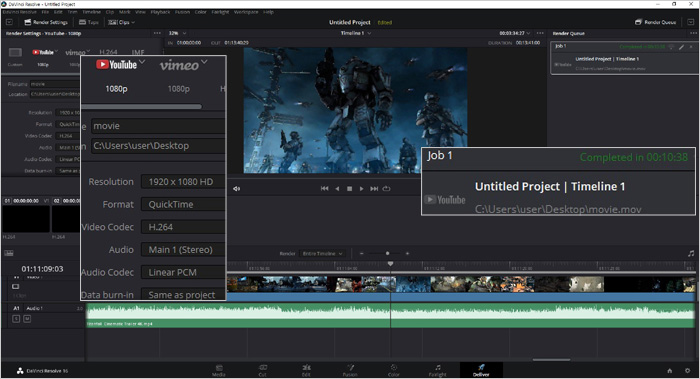Screen dimensions: 700x379
Task: Click the Tape toolbar button
Action: [88, 22]
